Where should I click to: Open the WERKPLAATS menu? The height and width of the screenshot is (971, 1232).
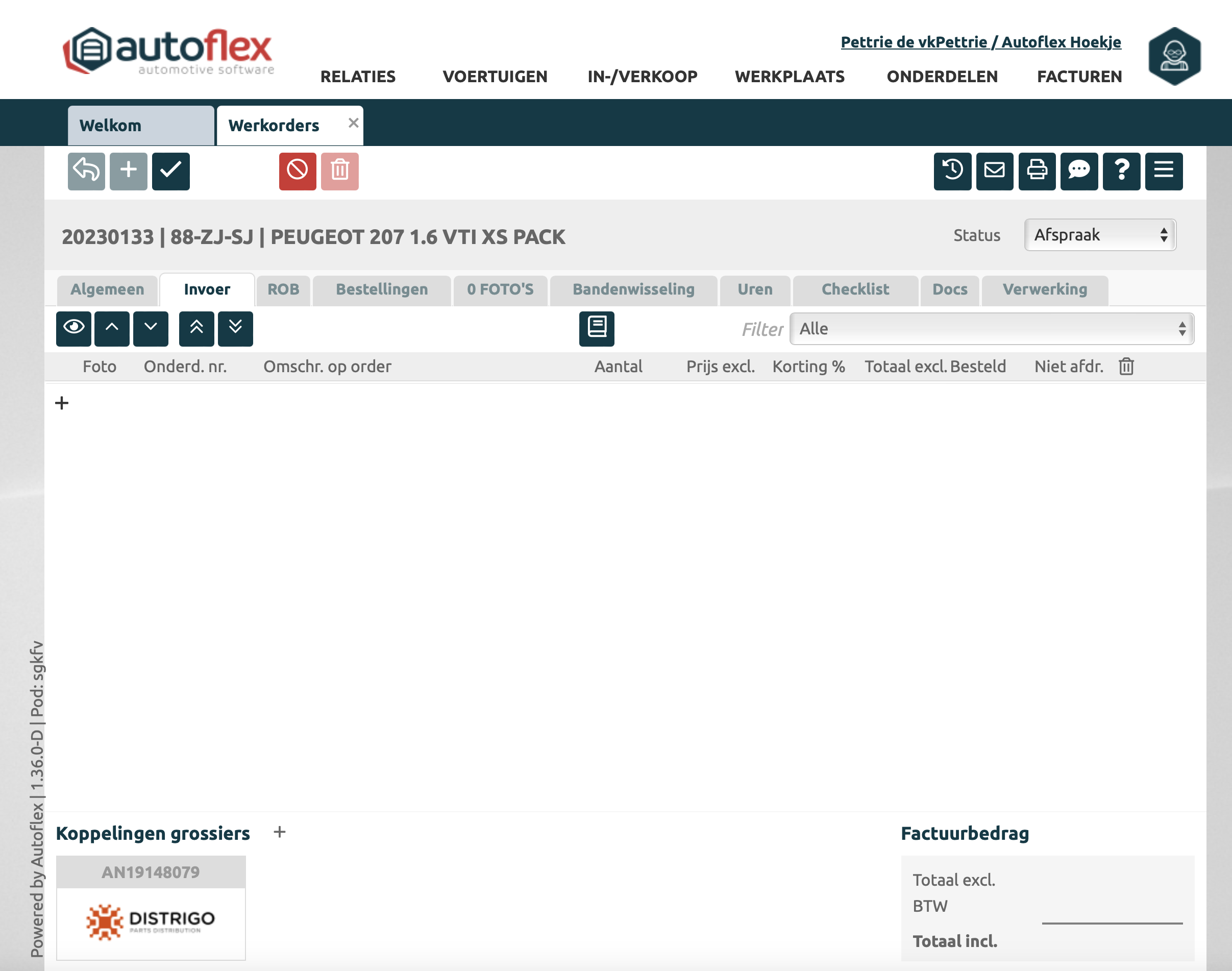click(x=790, y=77)
